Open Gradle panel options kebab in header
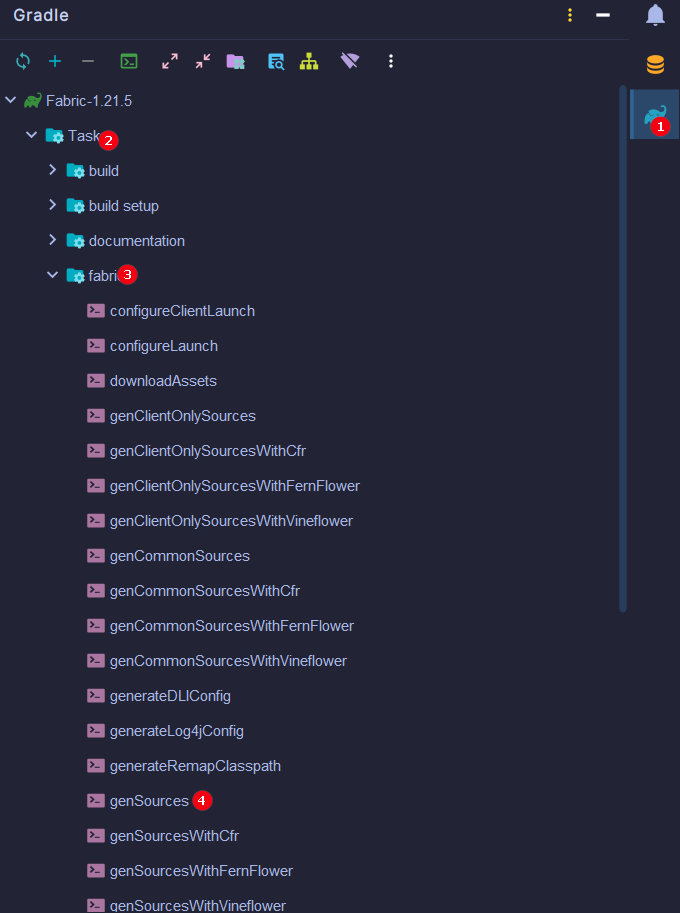680x913 pixels. (570, 15)
